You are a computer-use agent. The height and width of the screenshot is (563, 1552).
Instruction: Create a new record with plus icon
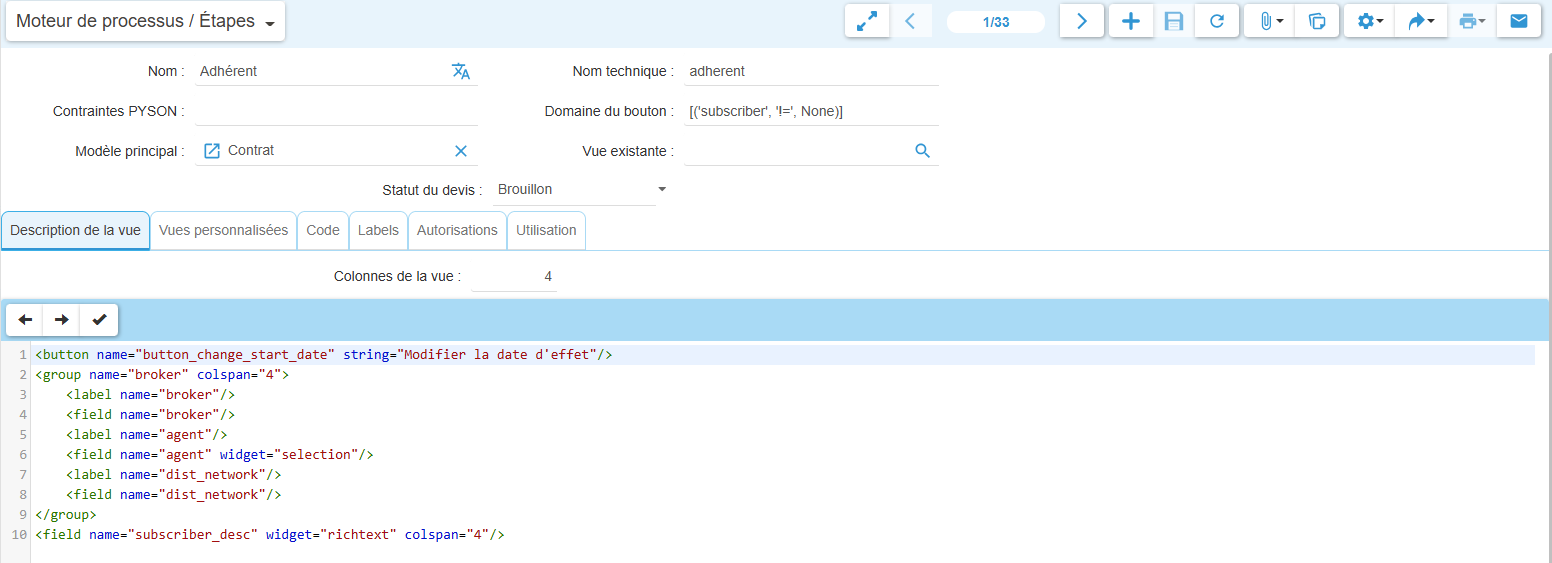pos(1131,21)
